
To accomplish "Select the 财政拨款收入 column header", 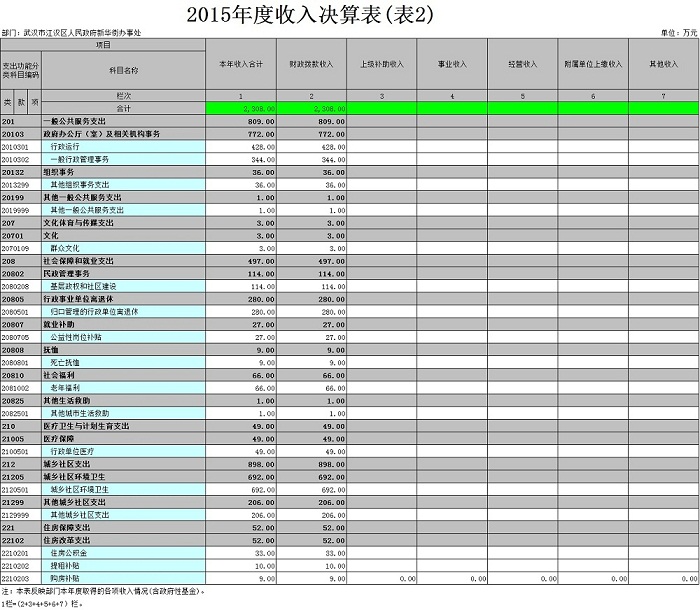I will (310, 64).
